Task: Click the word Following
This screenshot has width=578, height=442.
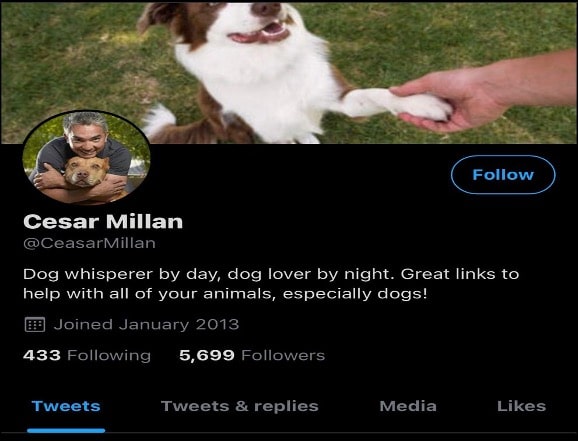Action: pyautogui.click(x=109, y=356)
